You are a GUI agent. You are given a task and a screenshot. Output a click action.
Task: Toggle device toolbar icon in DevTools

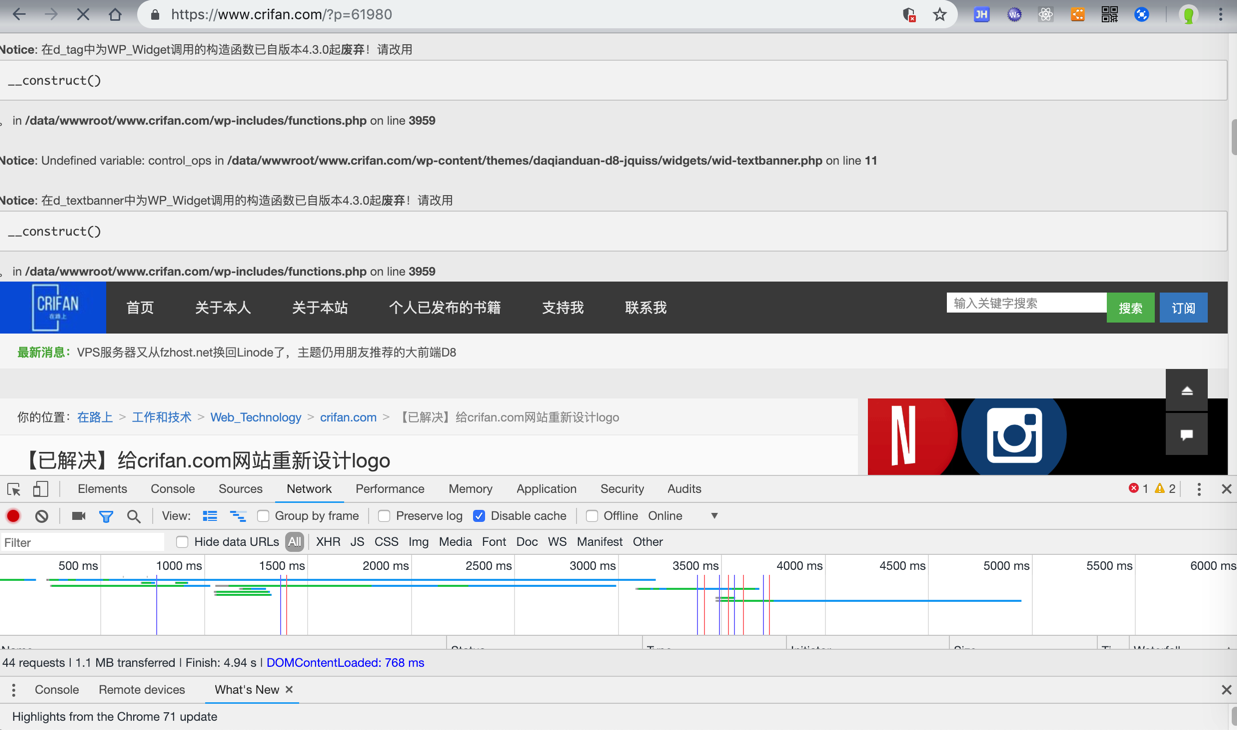coord(41,489)
